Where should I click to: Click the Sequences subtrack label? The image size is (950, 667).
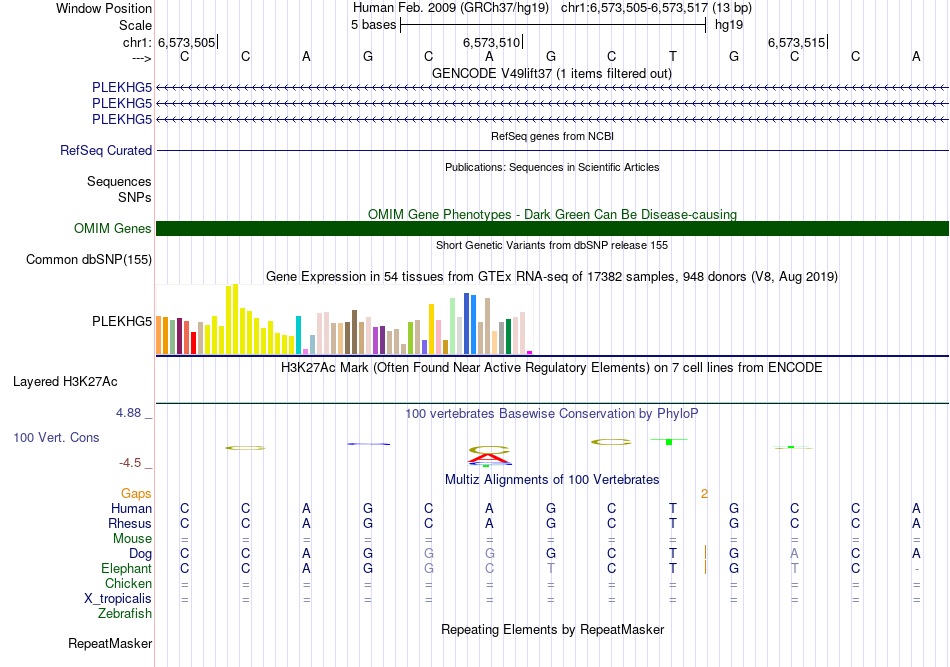[x=119, y=181]
